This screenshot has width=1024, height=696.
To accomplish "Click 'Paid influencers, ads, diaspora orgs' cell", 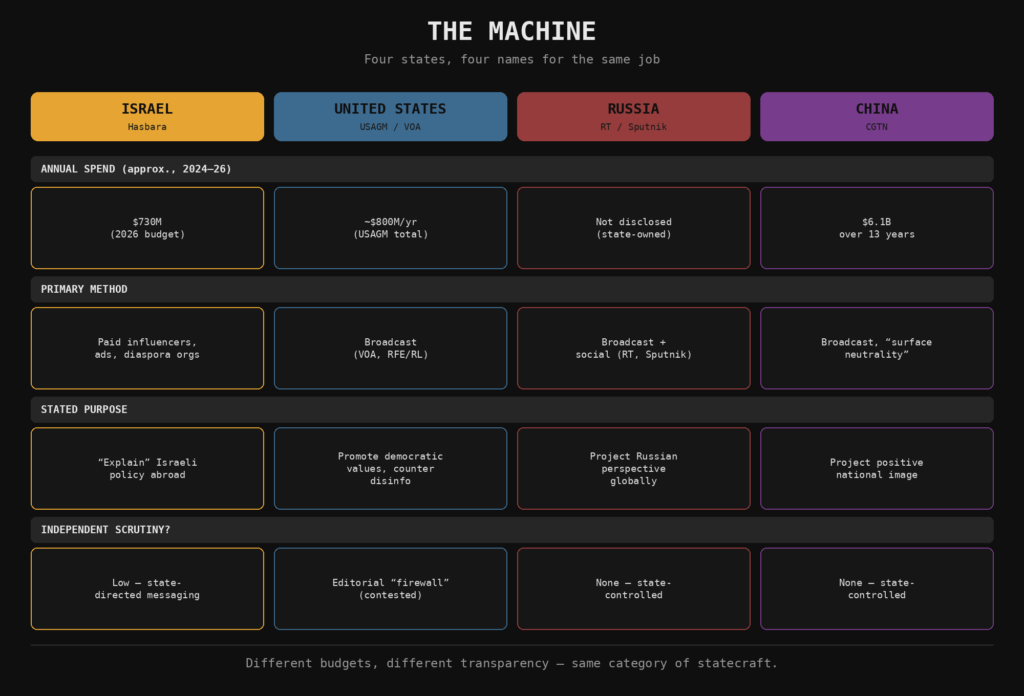I will (148, 348).
